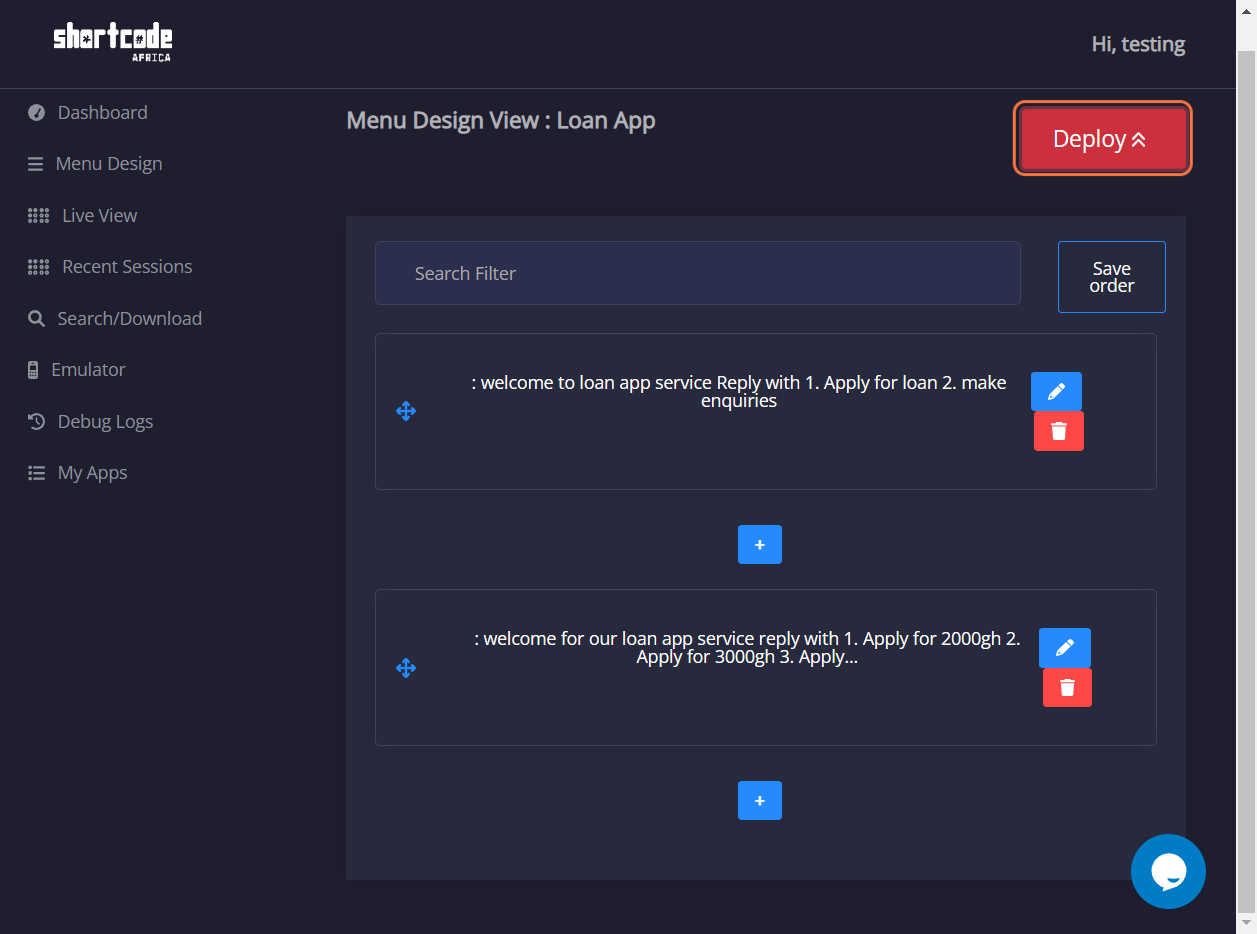1257x934 pixels.
Task: Add a menu after the second item
Action: pos(760,800)
